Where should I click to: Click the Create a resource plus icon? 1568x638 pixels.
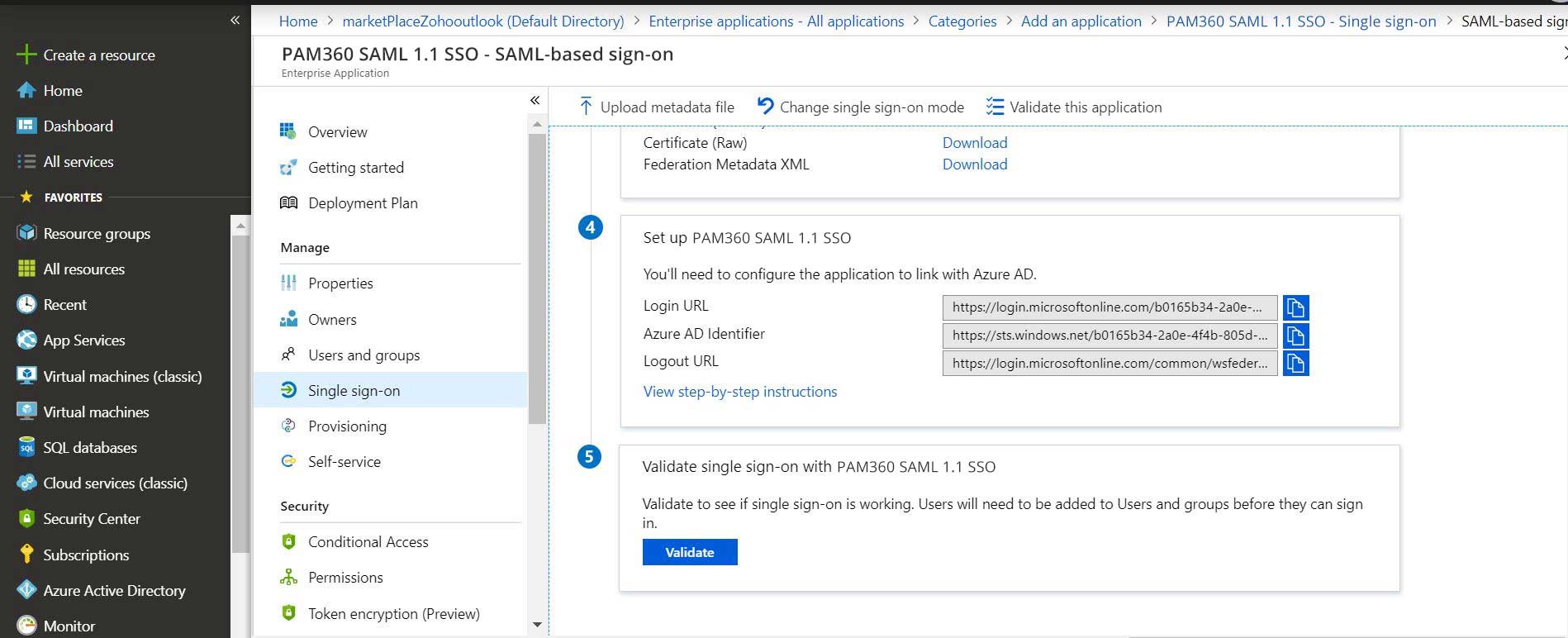(x=26, y=55)
